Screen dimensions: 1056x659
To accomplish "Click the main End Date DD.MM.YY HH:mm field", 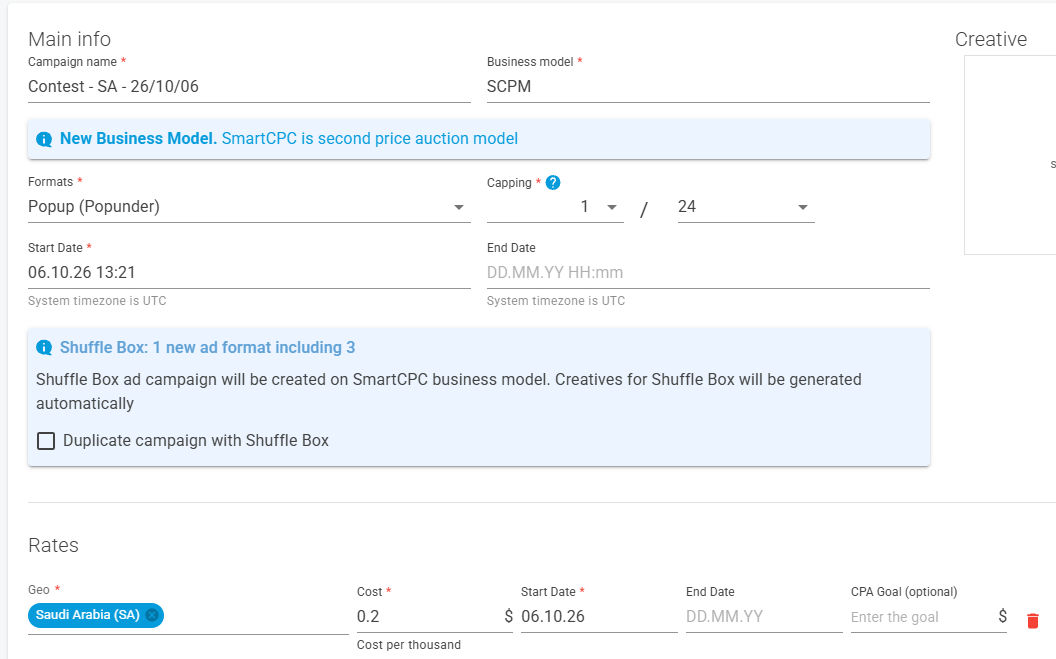I will pyautogui.click(x=708, y=273).
